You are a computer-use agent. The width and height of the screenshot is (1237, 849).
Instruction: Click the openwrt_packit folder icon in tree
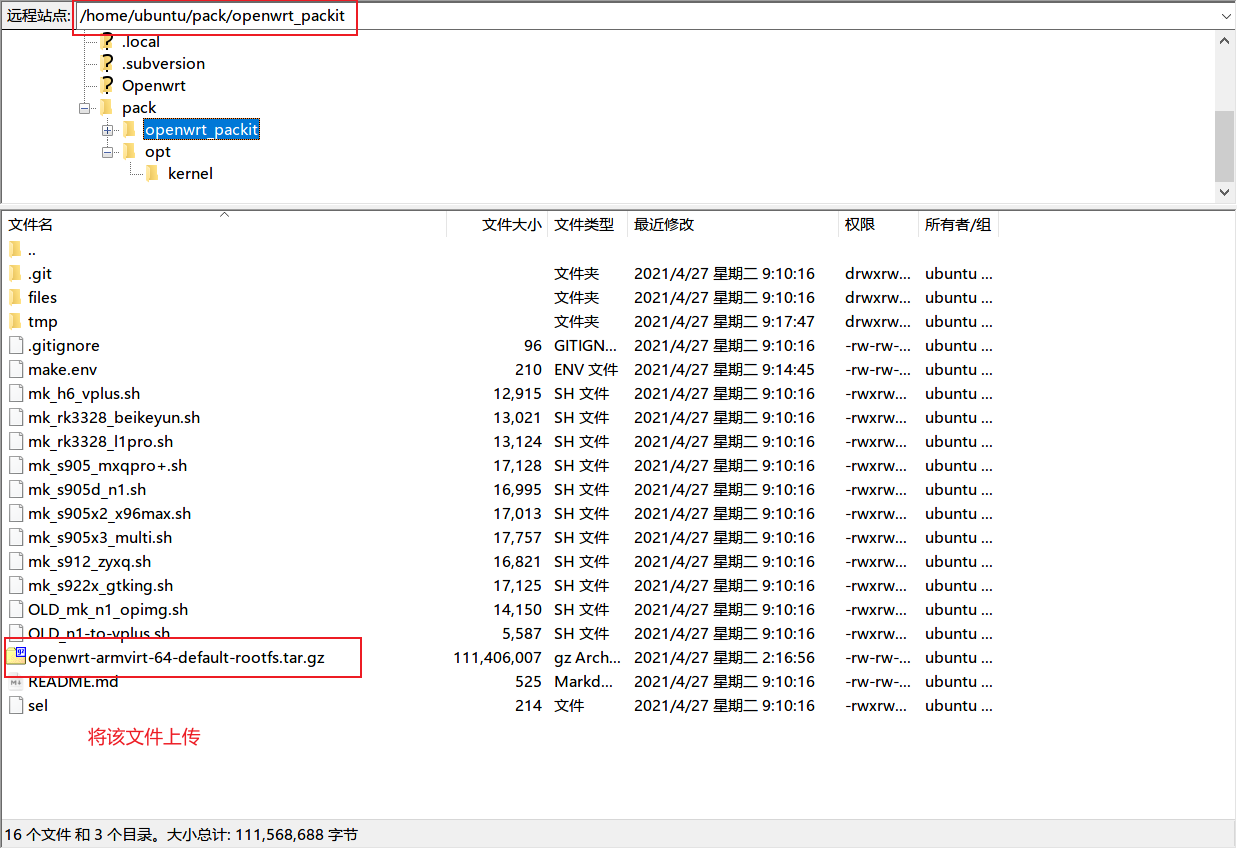coord(129,130)
